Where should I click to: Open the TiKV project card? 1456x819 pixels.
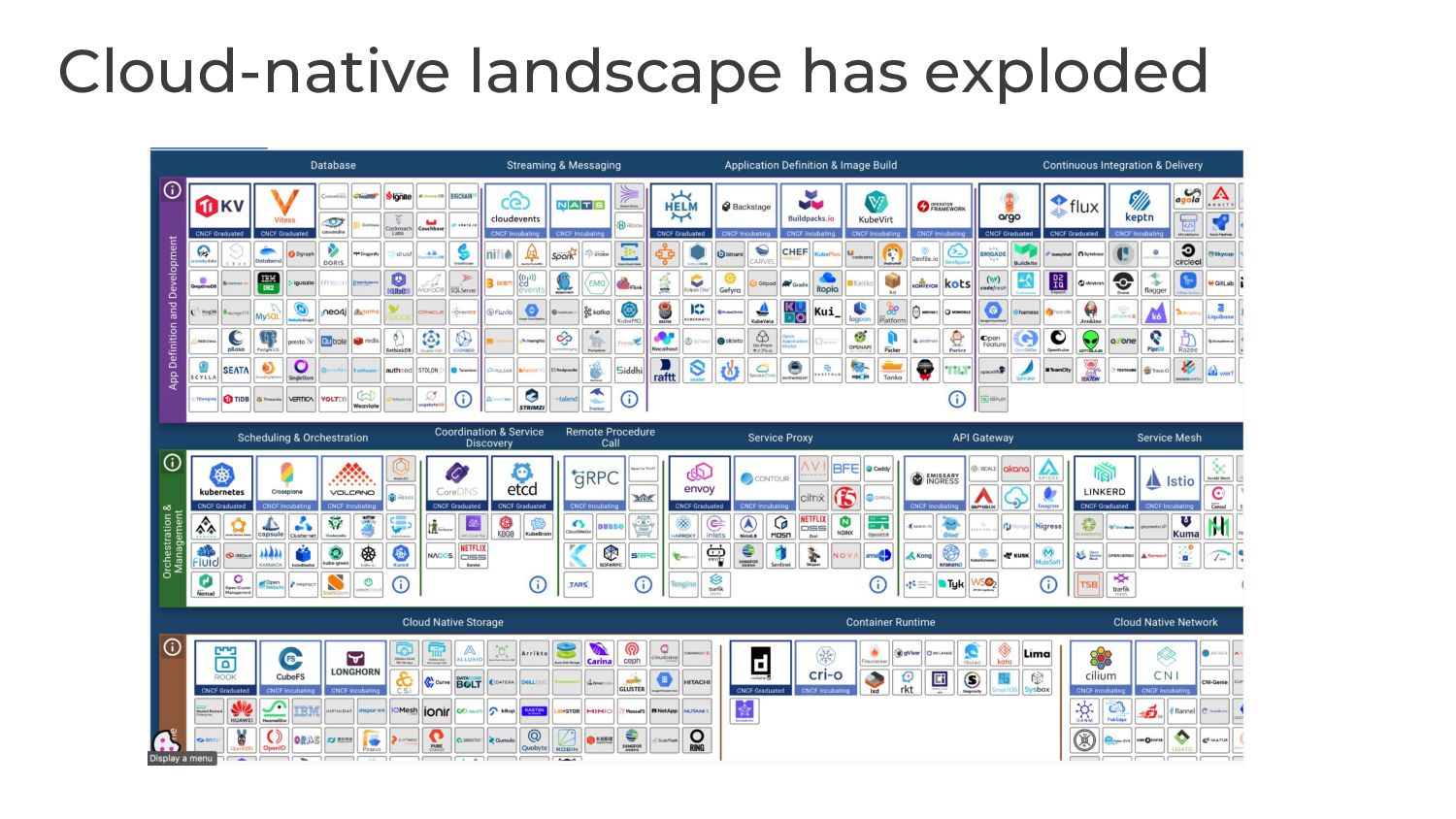(220, 211)
